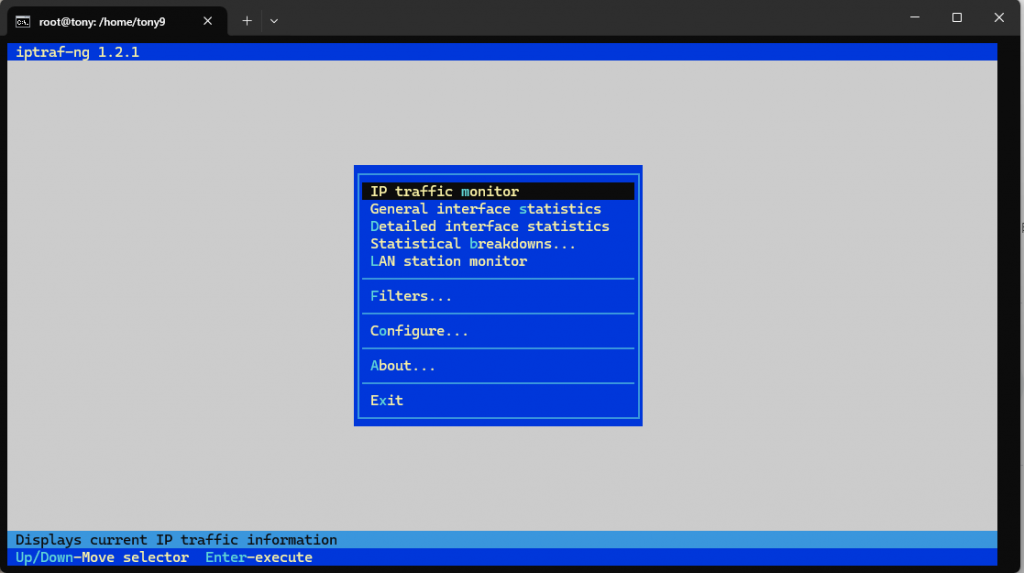Switch to root@tony: /home/tony9 tab

point(117,22)
